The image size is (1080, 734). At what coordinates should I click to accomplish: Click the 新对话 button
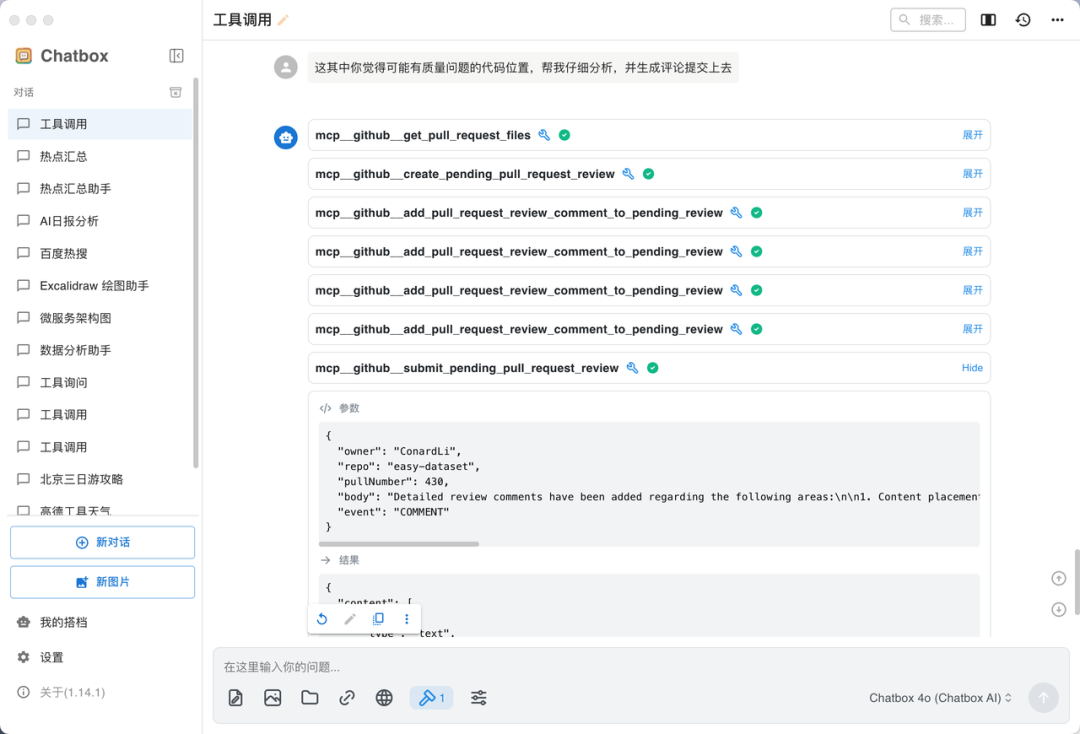coord(102,542)
